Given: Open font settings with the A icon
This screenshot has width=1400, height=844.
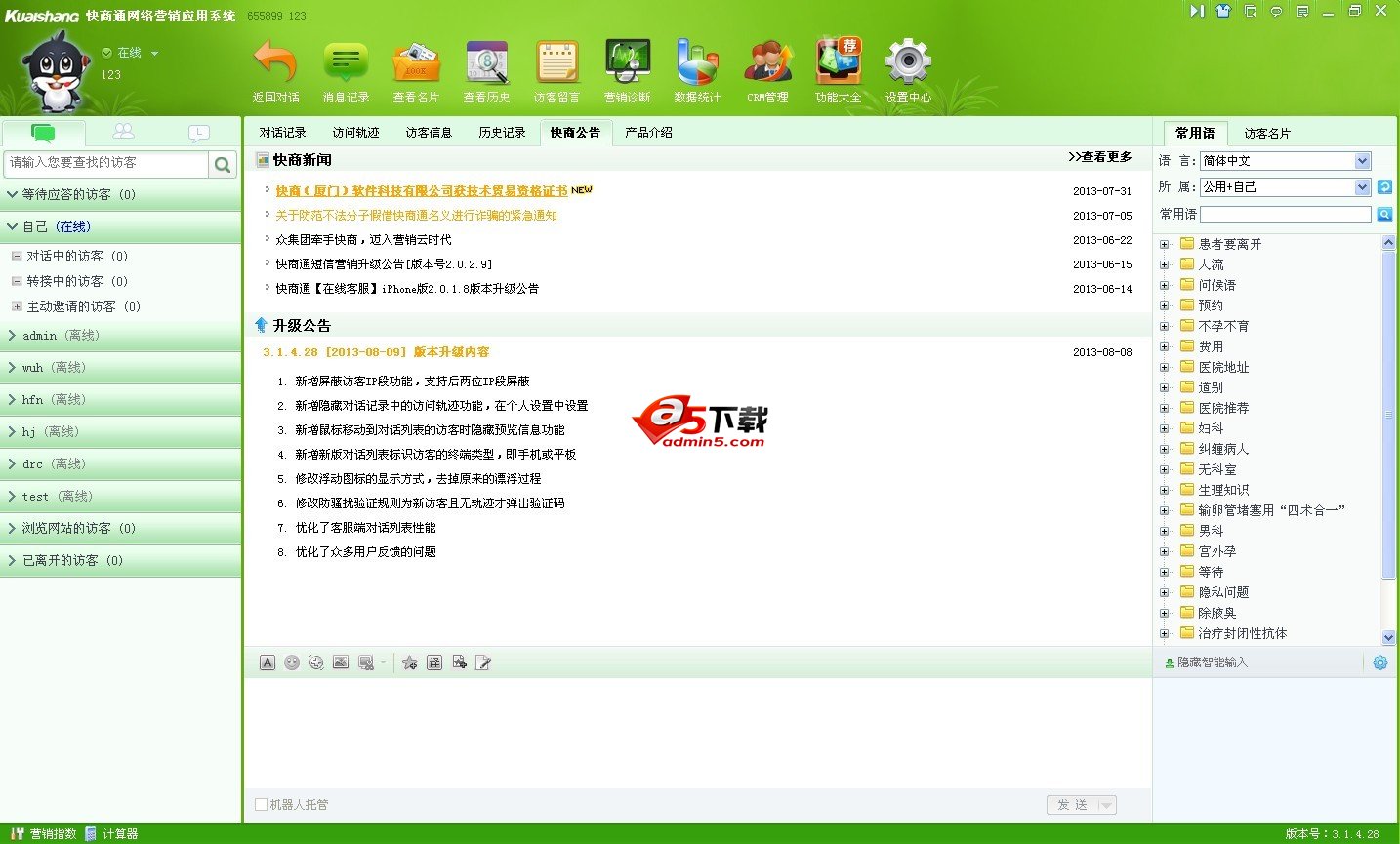Looking at the screenshot, I should pyautogui.click(x=268, y=662).
